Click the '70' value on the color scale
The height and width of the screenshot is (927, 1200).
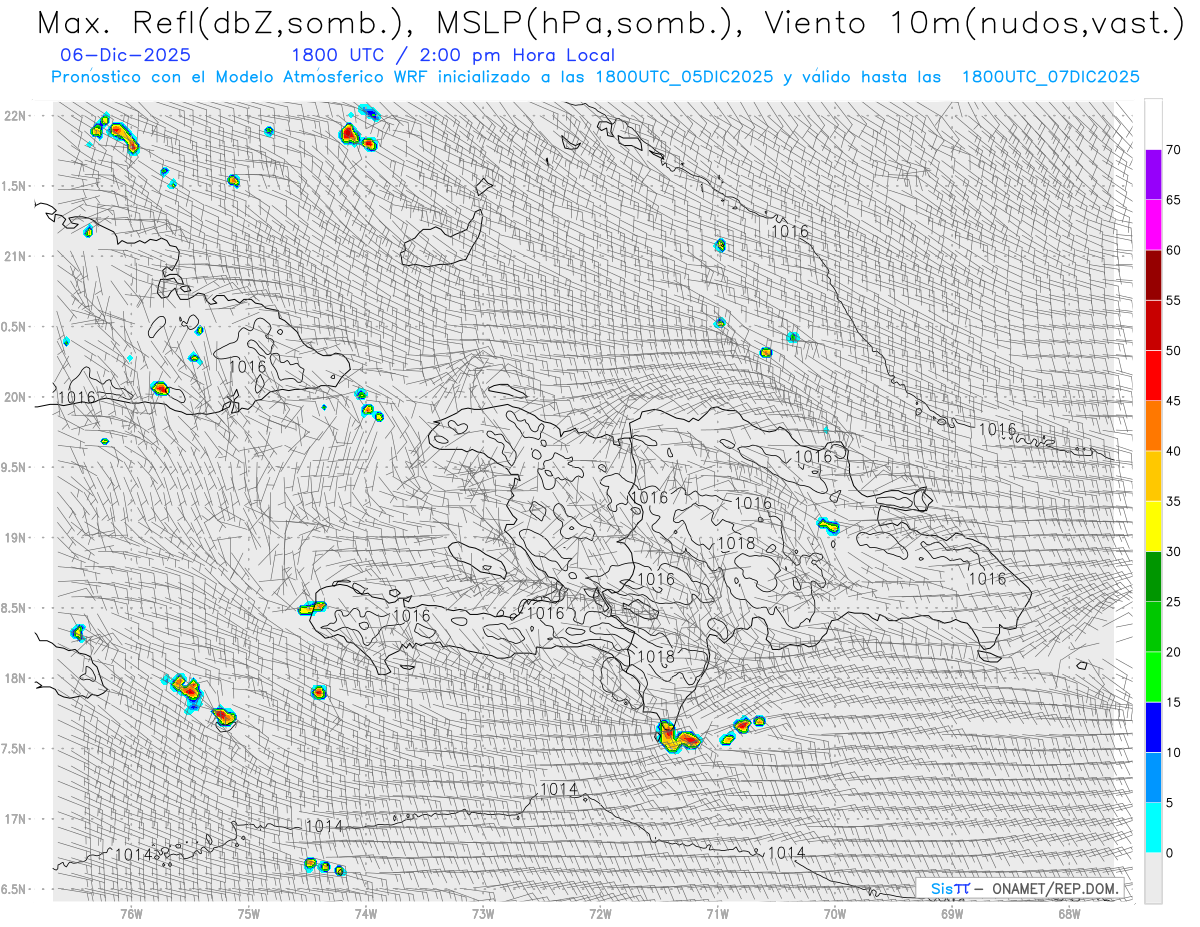(x=1173, y=150)
